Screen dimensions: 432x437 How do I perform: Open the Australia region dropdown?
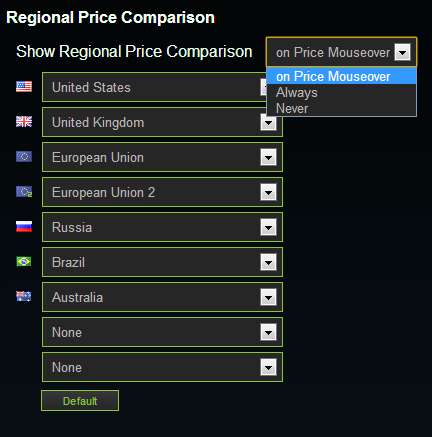(x=162, y=297)
